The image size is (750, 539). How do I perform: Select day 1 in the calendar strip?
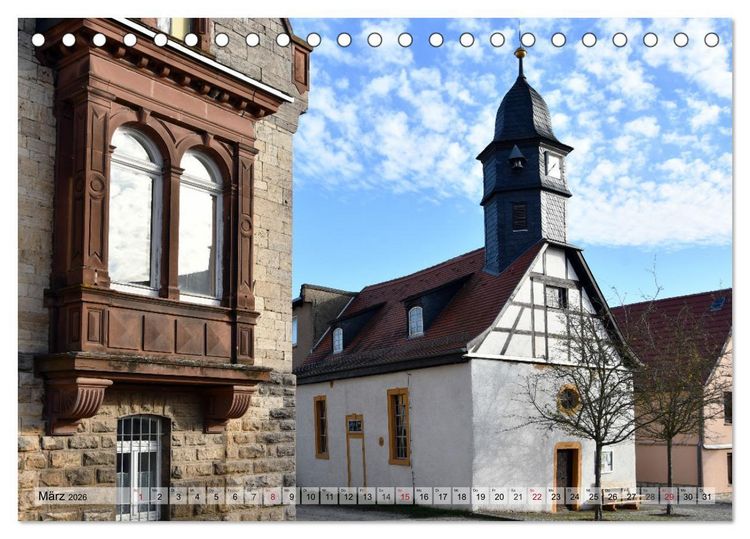click(141, 496)
